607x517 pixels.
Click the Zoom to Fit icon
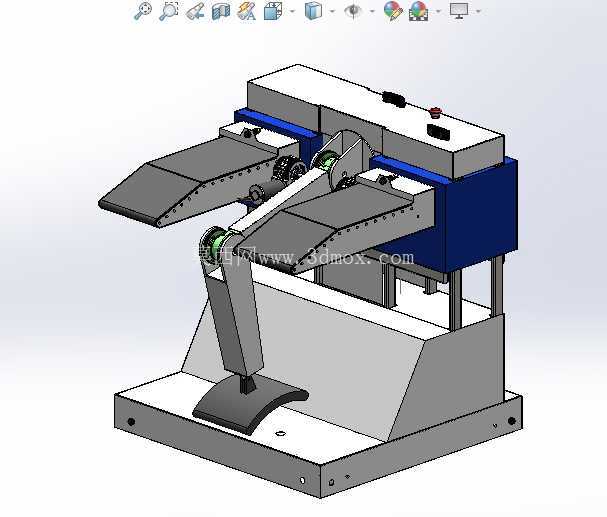[x=142, y=11]
